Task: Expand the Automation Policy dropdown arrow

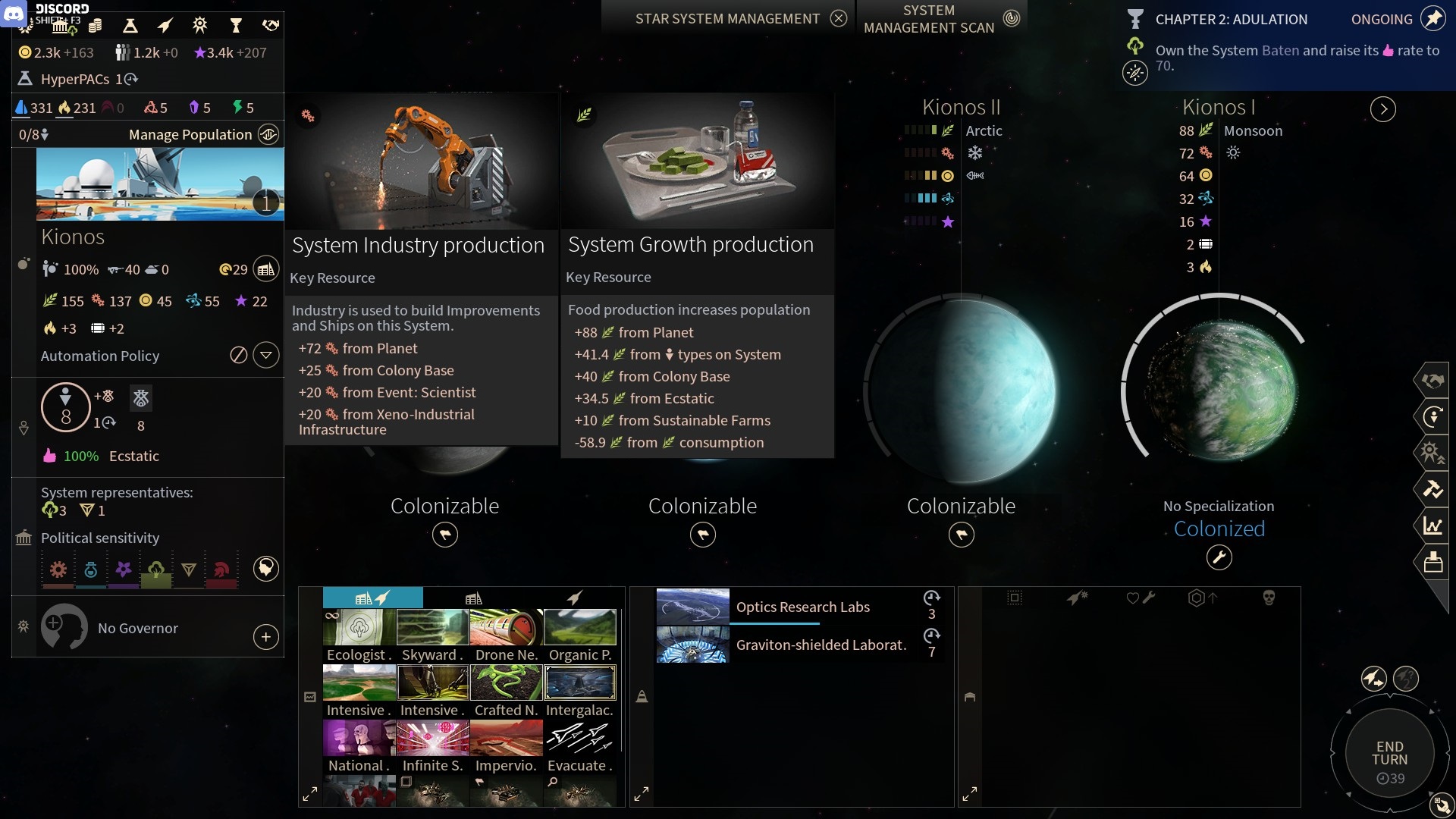Action: [266, 355]
